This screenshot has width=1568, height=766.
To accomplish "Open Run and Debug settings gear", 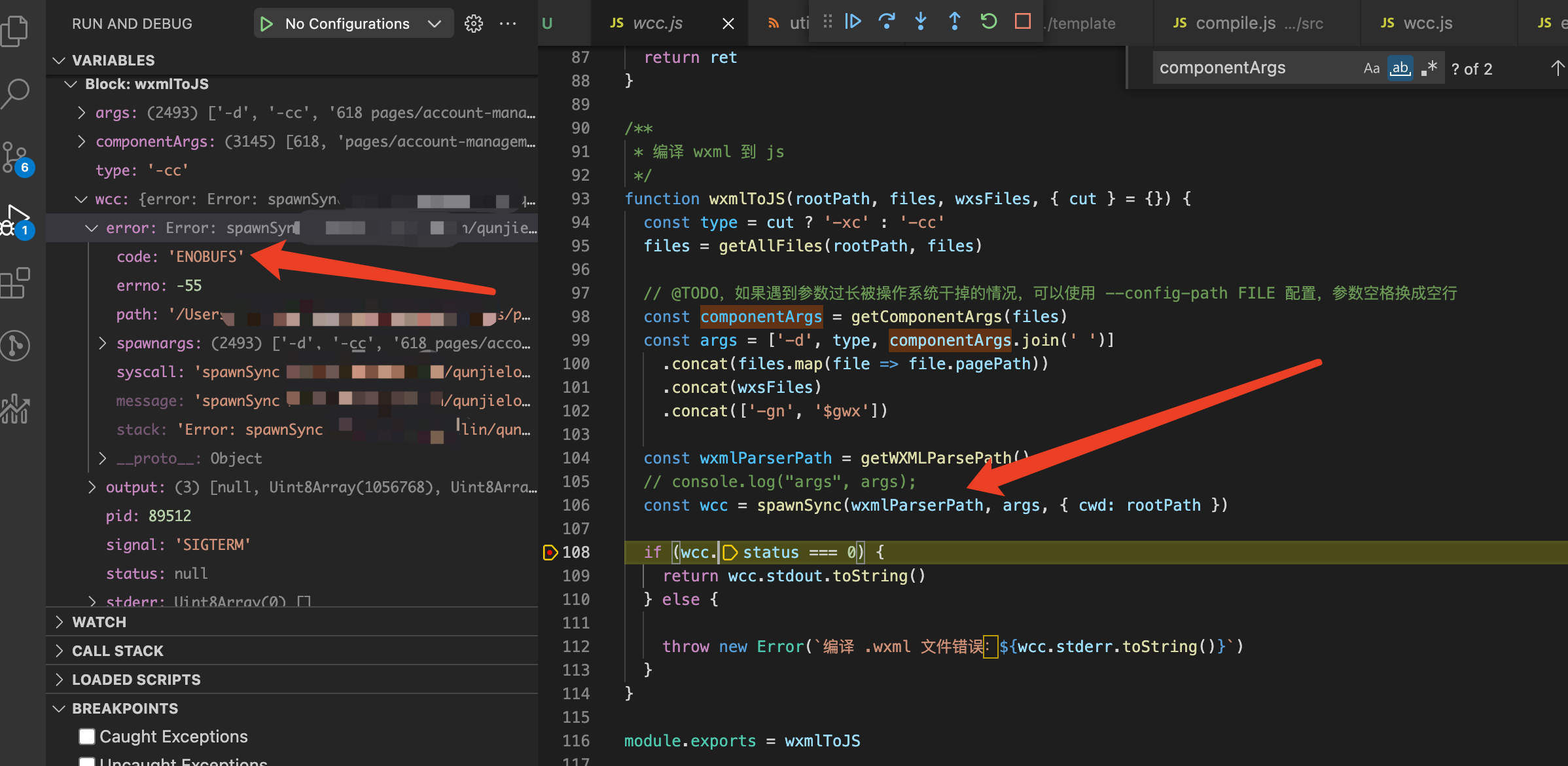I will point(473,23).
